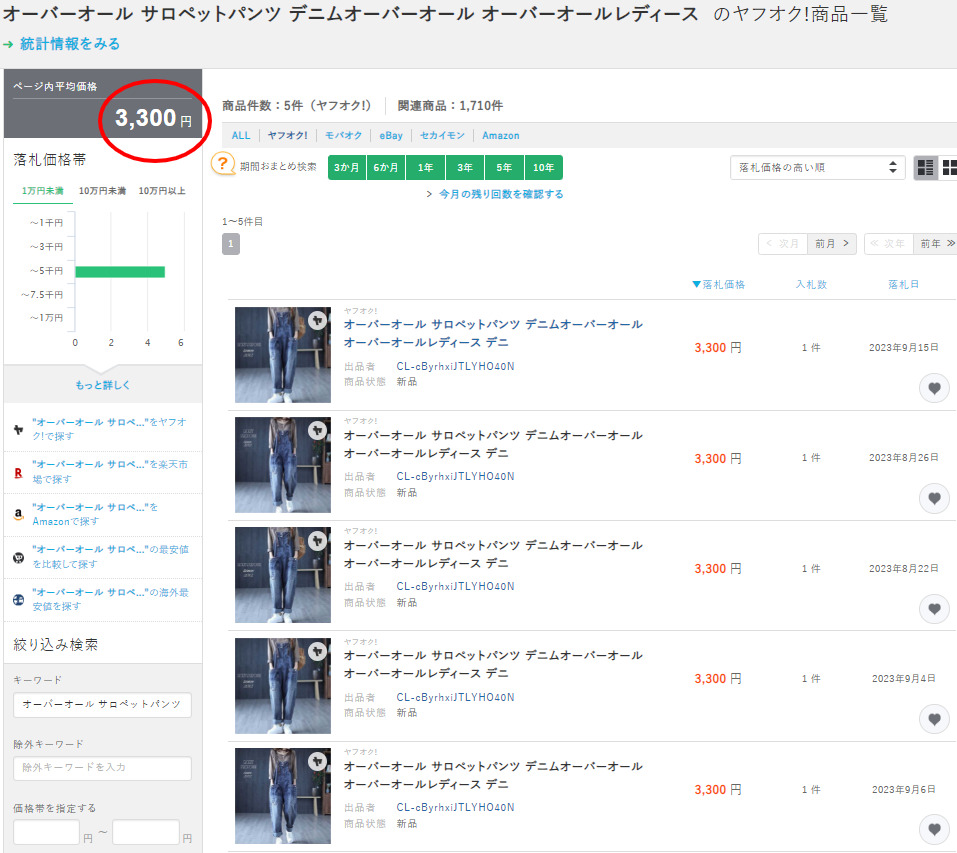Click the shopping cart lowest-price comparison icon
Image resolution: width=957 pixels, height=853 pixels.
pyautogui.click(x=19, y=557)
